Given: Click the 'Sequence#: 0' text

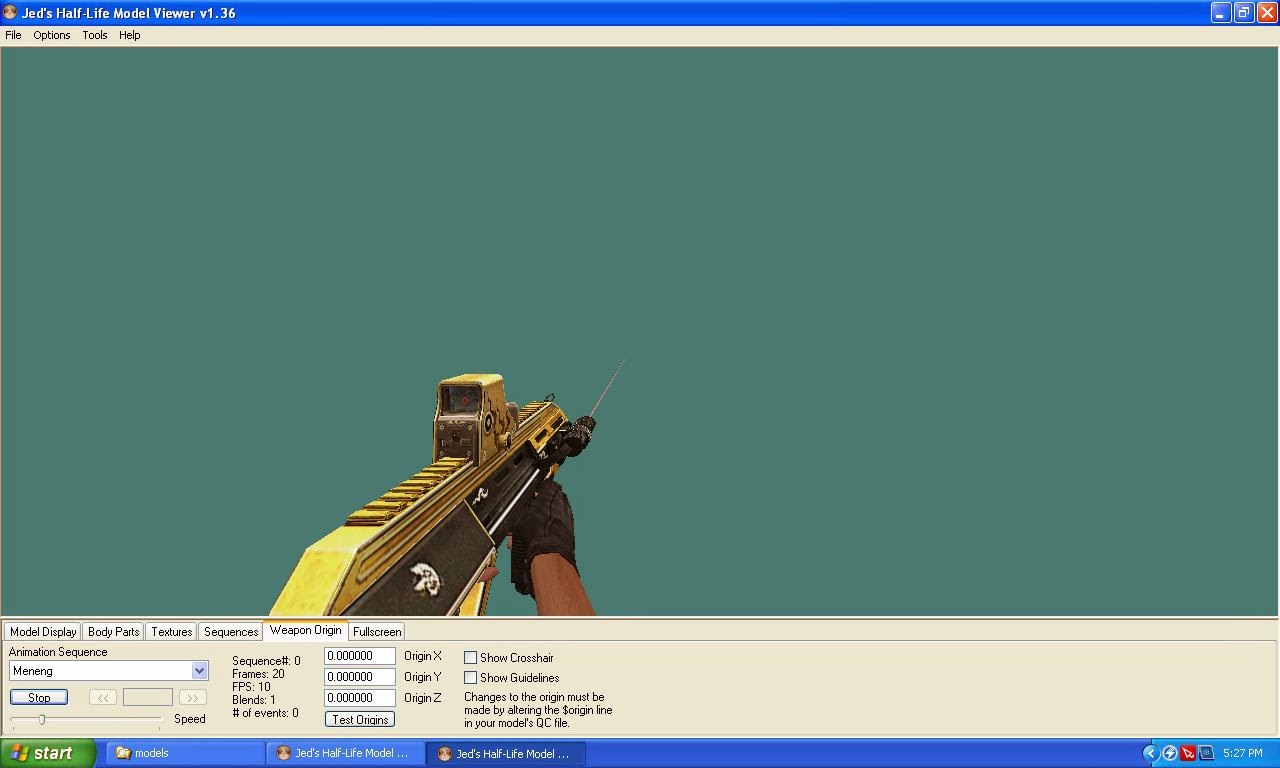Looking at the screenshot, I should coord(266,661).
